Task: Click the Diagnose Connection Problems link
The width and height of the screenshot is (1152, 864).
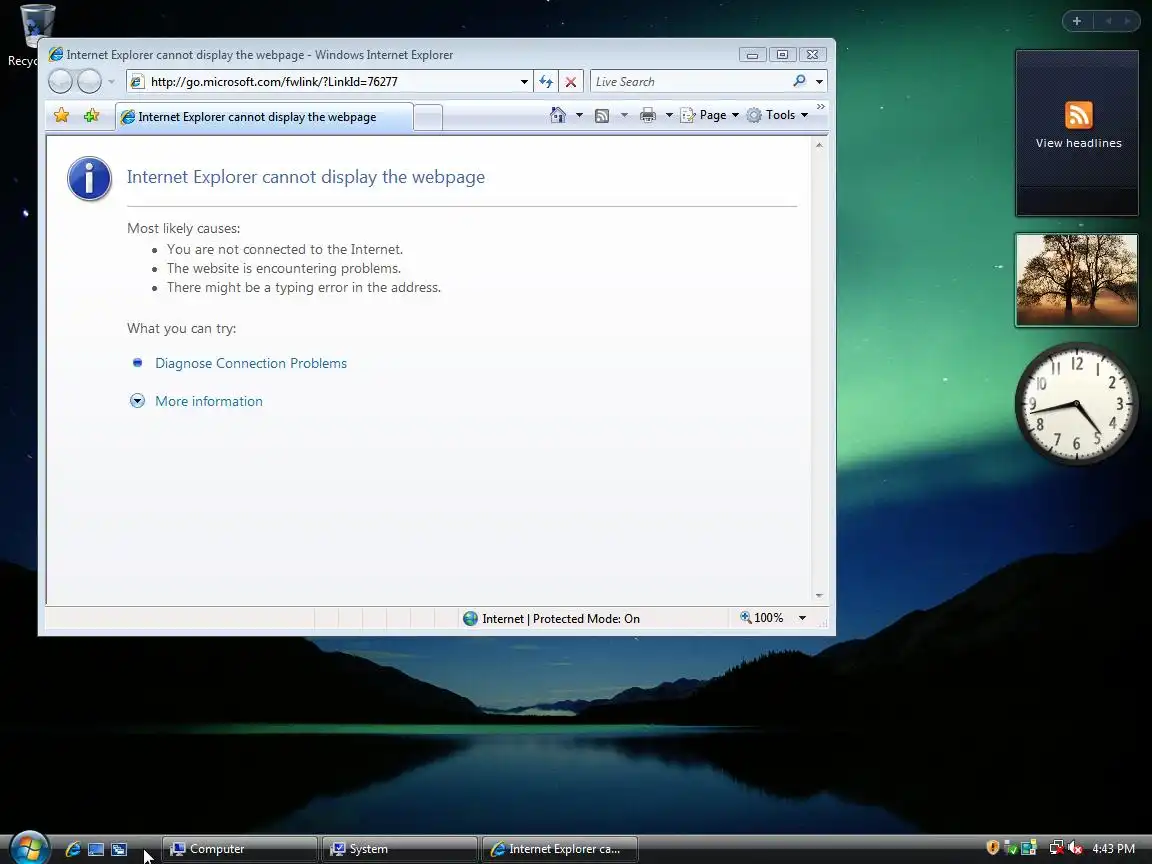Action: click(251, 363)
